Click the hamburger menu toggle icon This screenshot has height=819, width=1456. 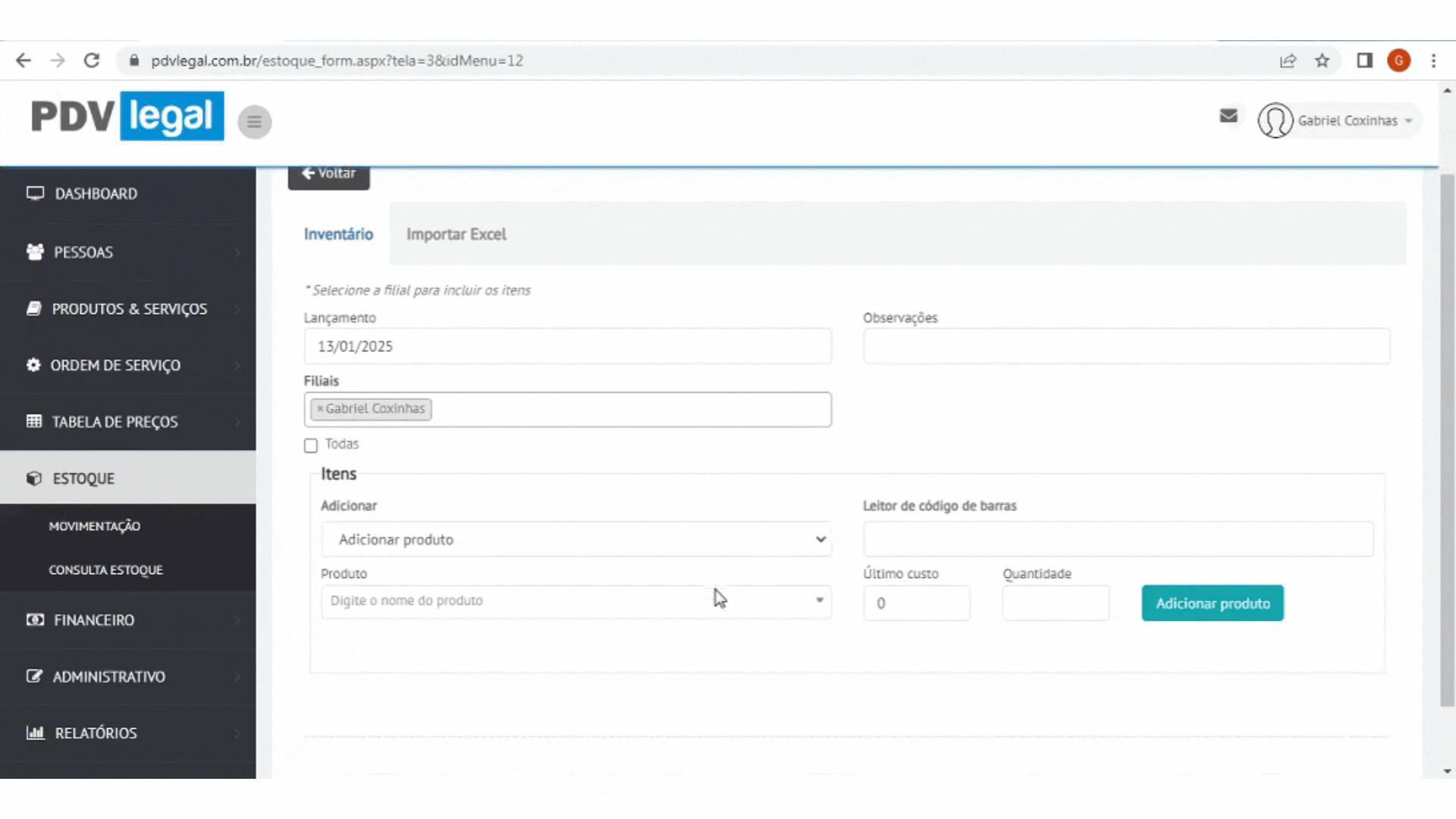254,121
